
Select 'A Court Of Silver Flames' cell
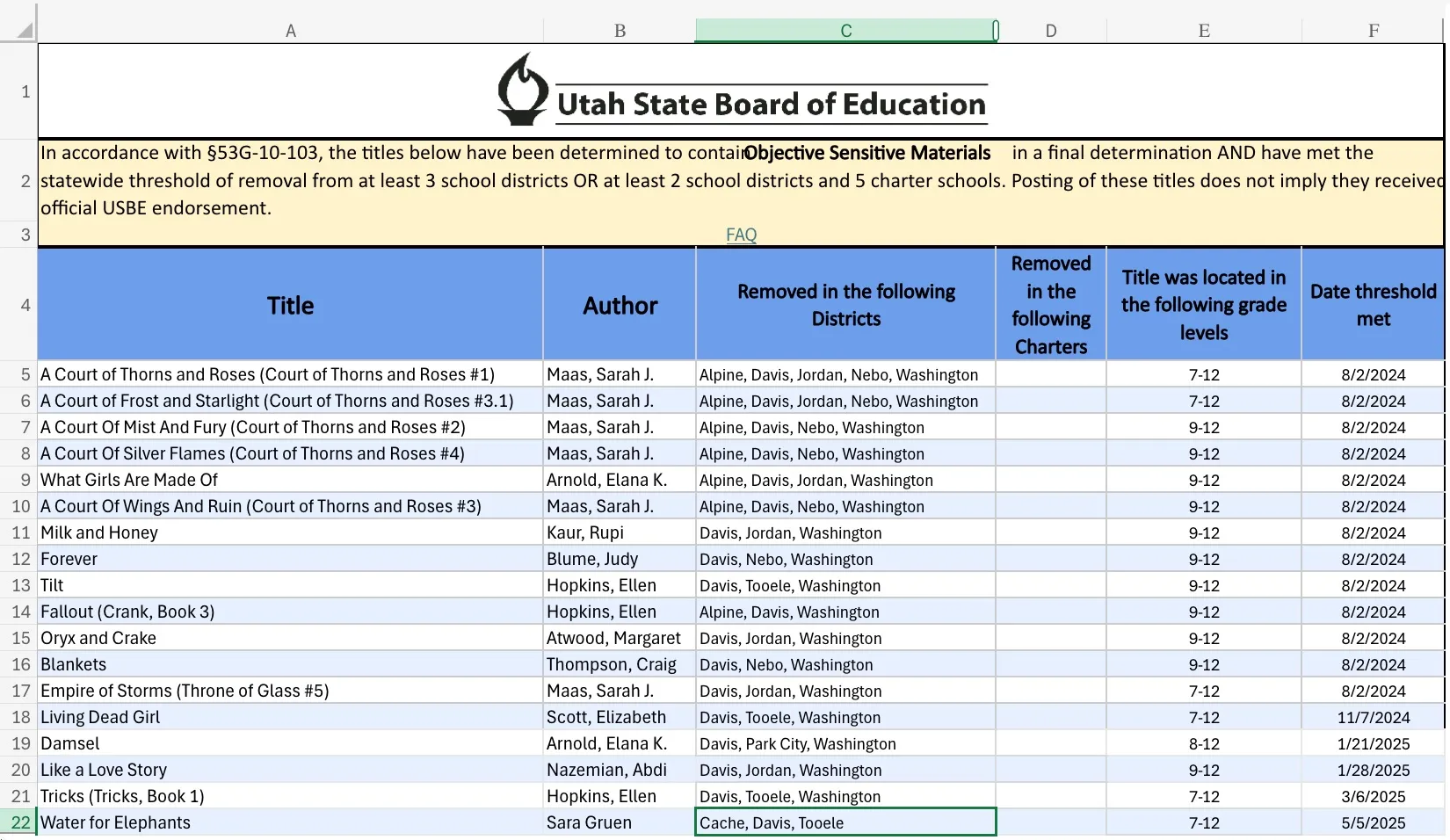(291, 453)
